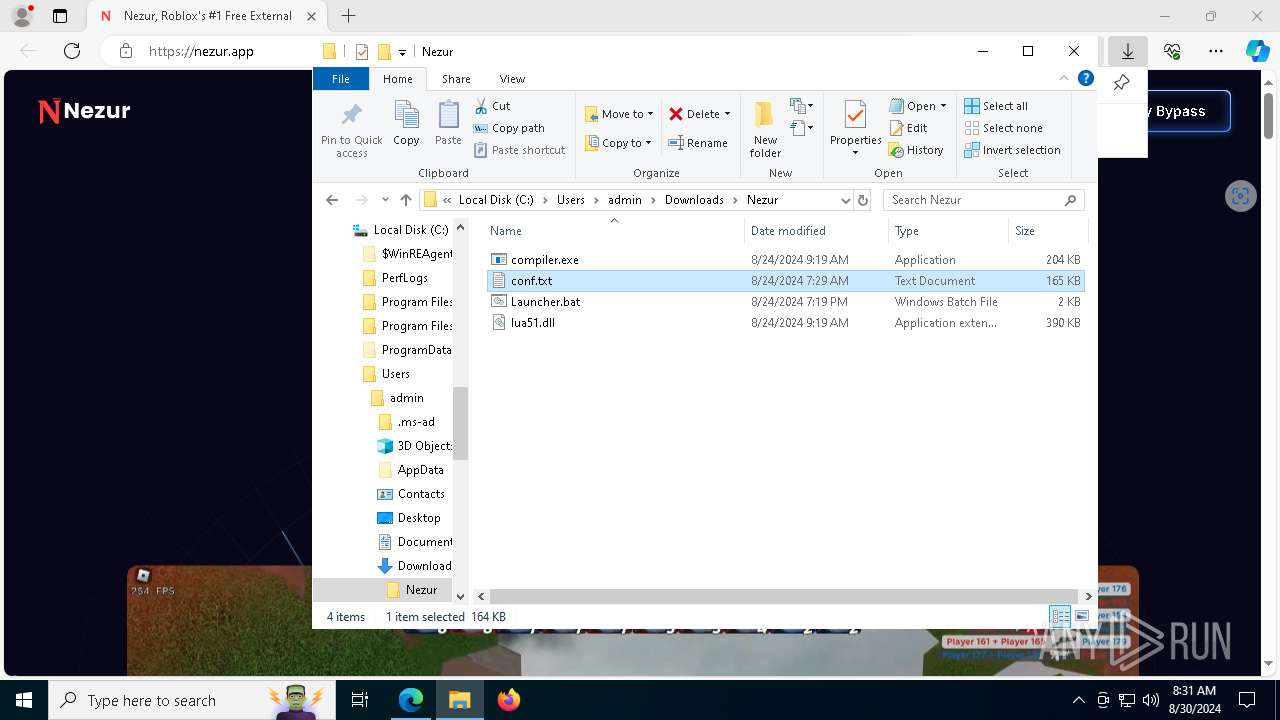
Task: Switch to Share ribbon tab
Action: coord(456,79)
